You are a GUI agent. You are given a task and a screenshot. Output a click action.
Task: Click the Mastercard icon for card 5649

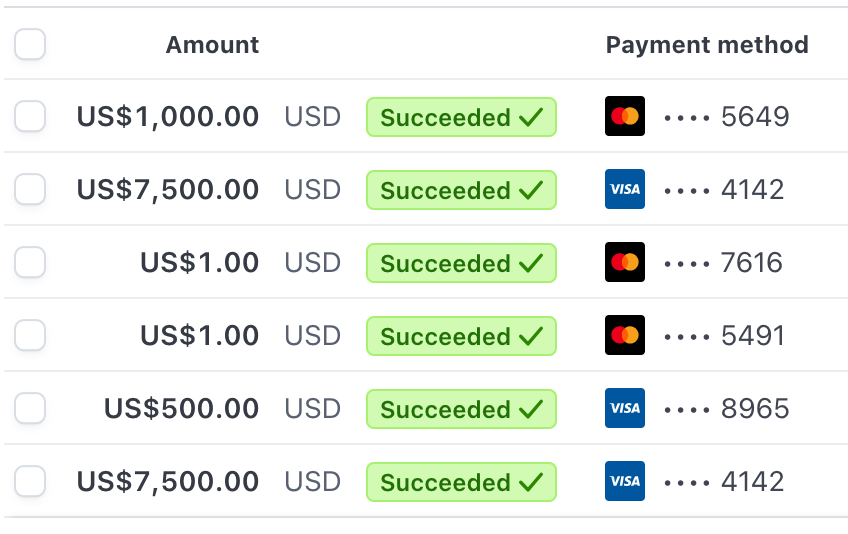point(625,116)
